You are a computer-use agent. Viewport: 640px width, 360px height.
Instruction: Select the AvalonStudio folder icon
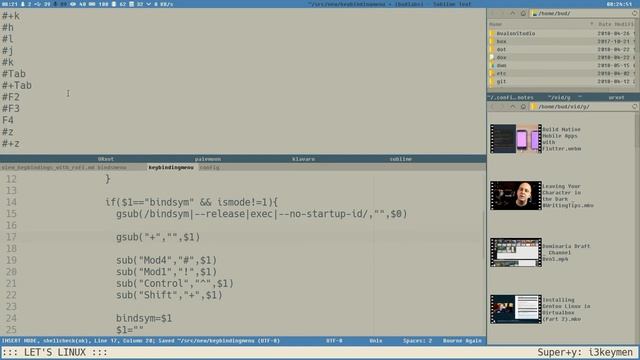492,33
